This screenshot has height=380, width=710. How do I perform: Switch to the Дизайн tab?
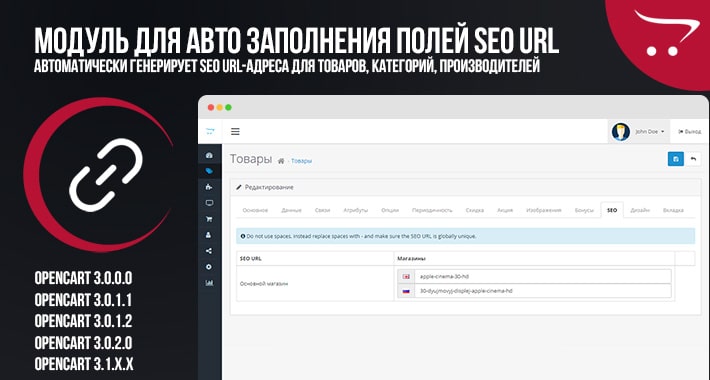(640, 210)
